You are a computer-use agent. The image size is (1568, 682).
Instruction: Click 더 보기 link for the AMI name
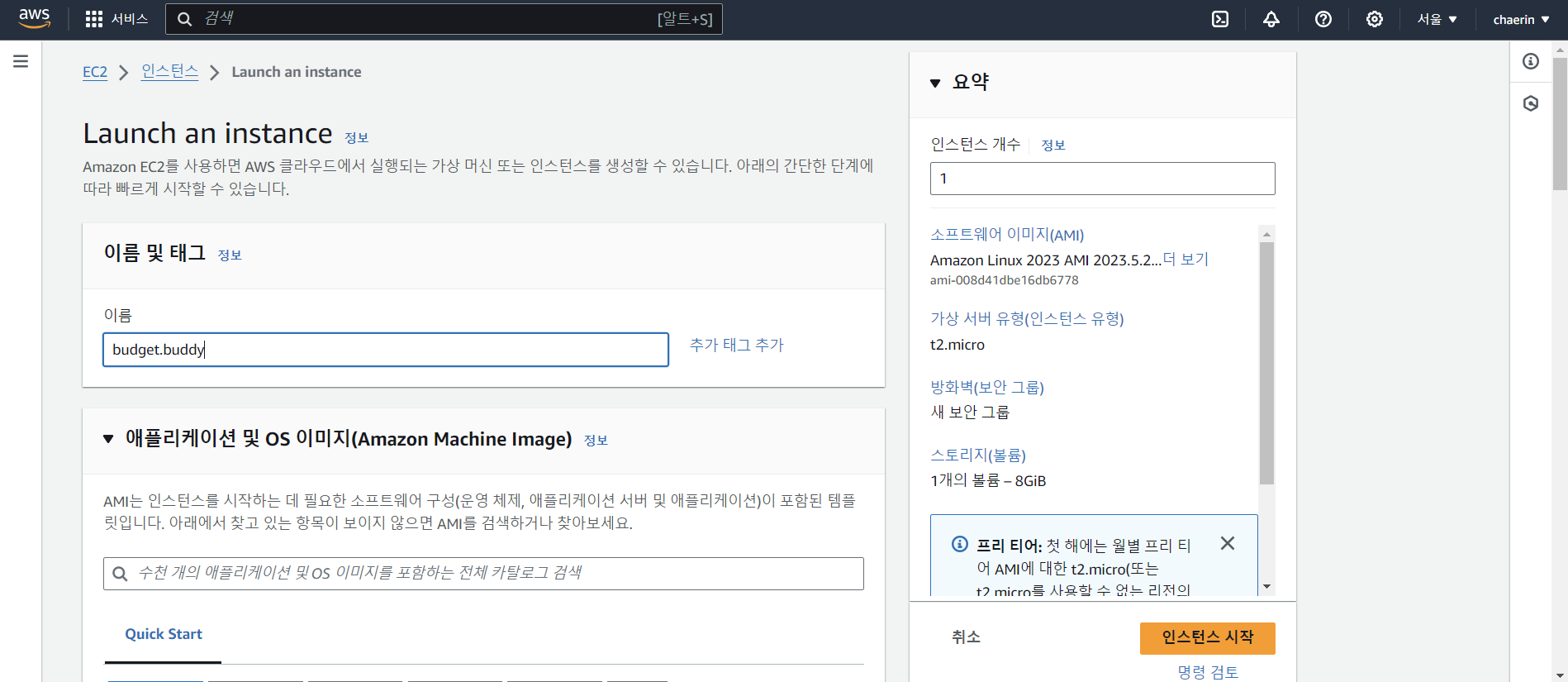click(1186, 260)
